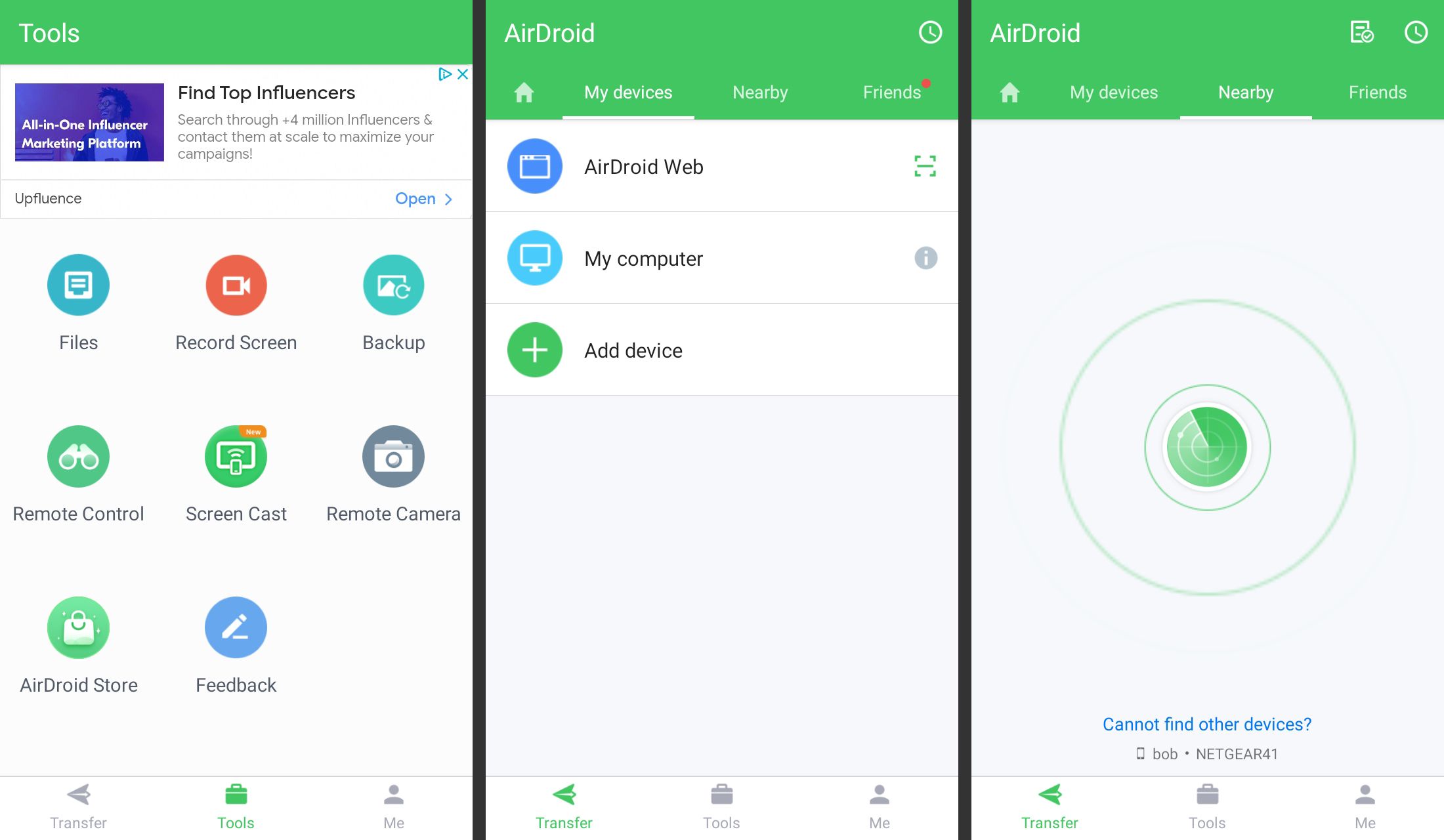Close the Upfluence advertisement

pos(463,74)
